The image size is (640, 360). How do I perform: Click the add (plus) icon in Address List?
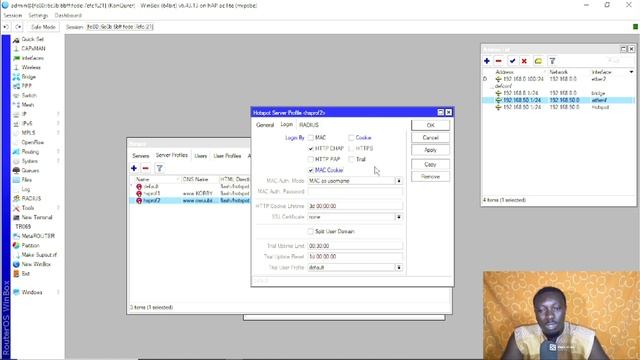487,61
